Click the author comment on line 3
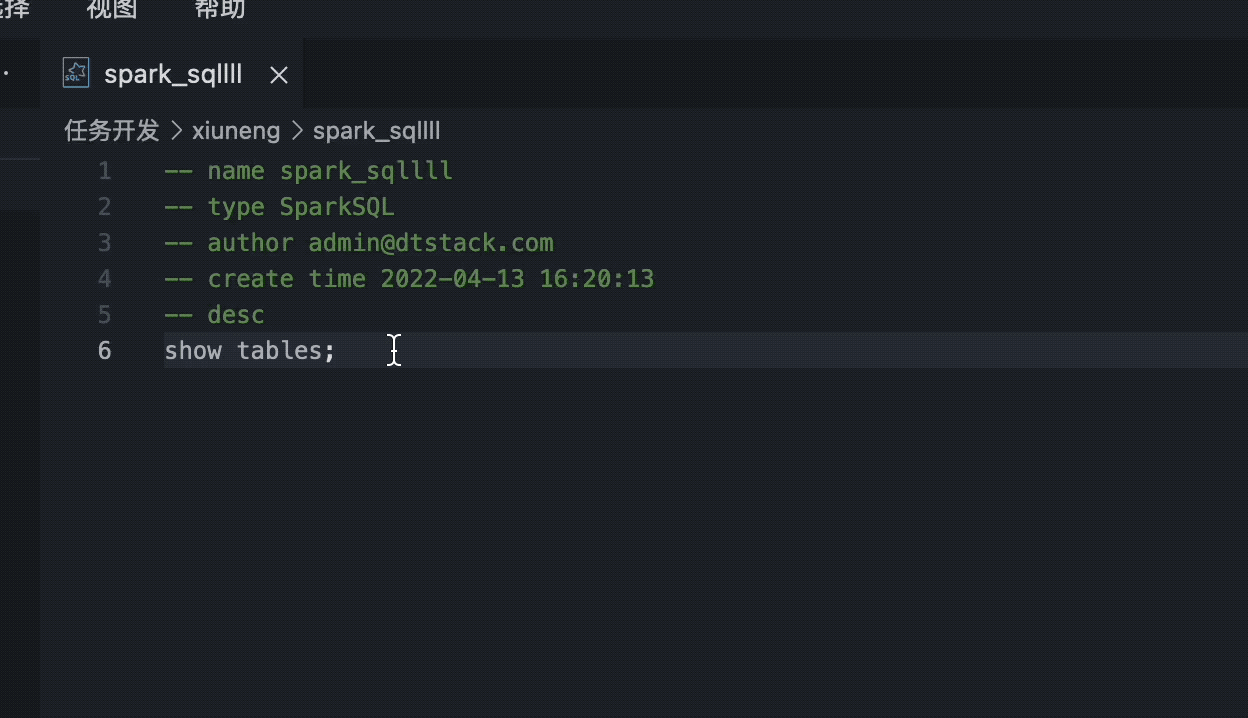Viewport: 1248px width, 718px height. tap(358, 242)
